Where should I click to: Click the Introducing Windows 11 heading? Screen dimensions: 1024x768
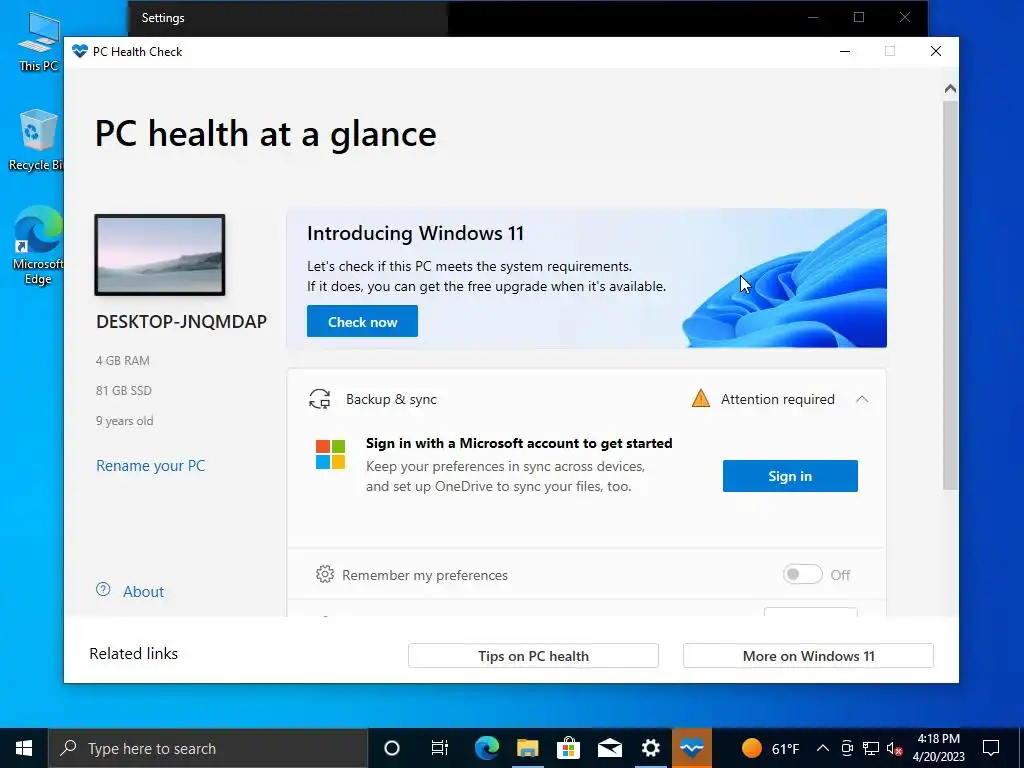click(415, 233)
